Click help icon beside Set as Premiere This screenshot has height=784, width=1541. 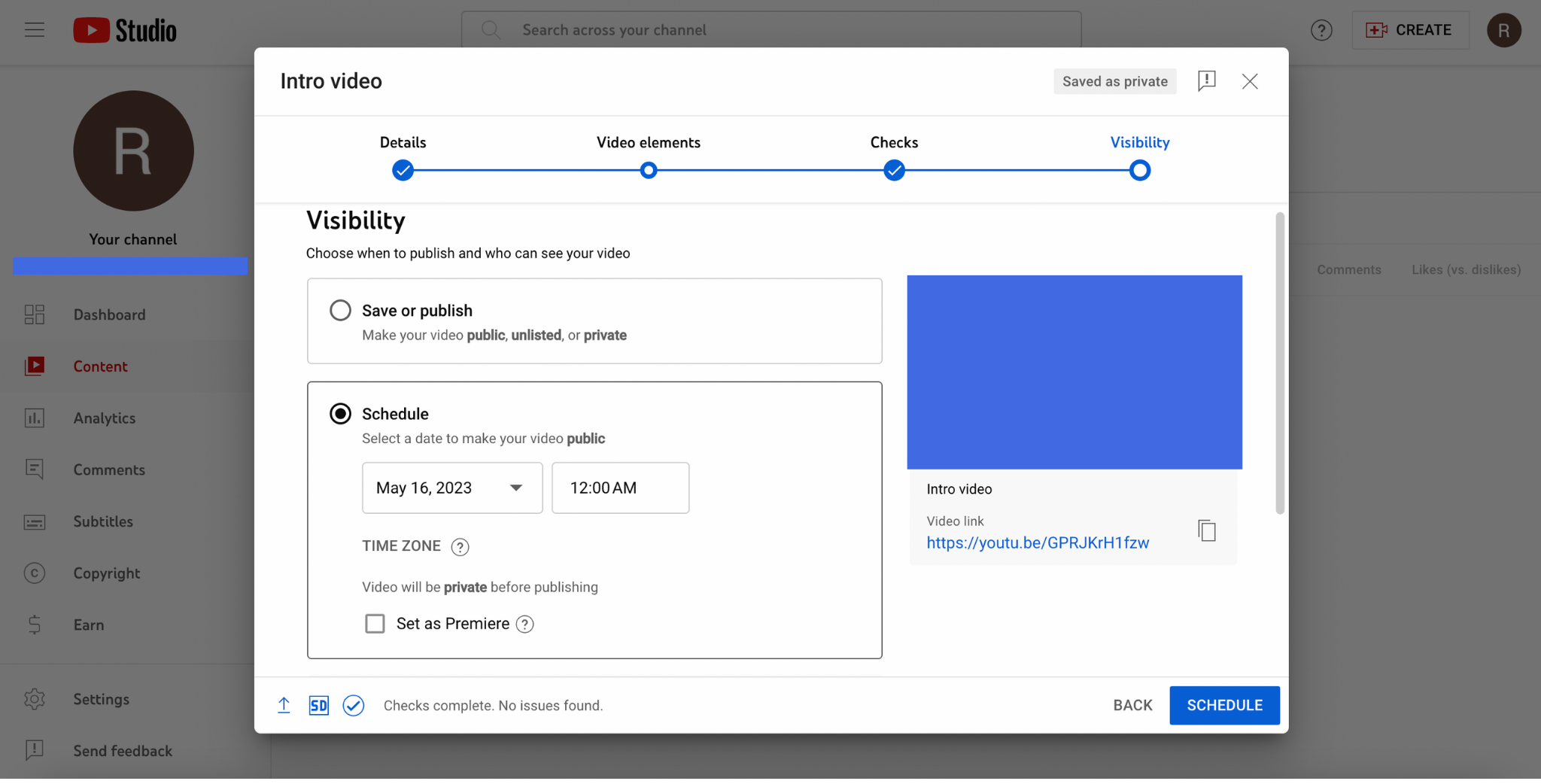point(525,624)
